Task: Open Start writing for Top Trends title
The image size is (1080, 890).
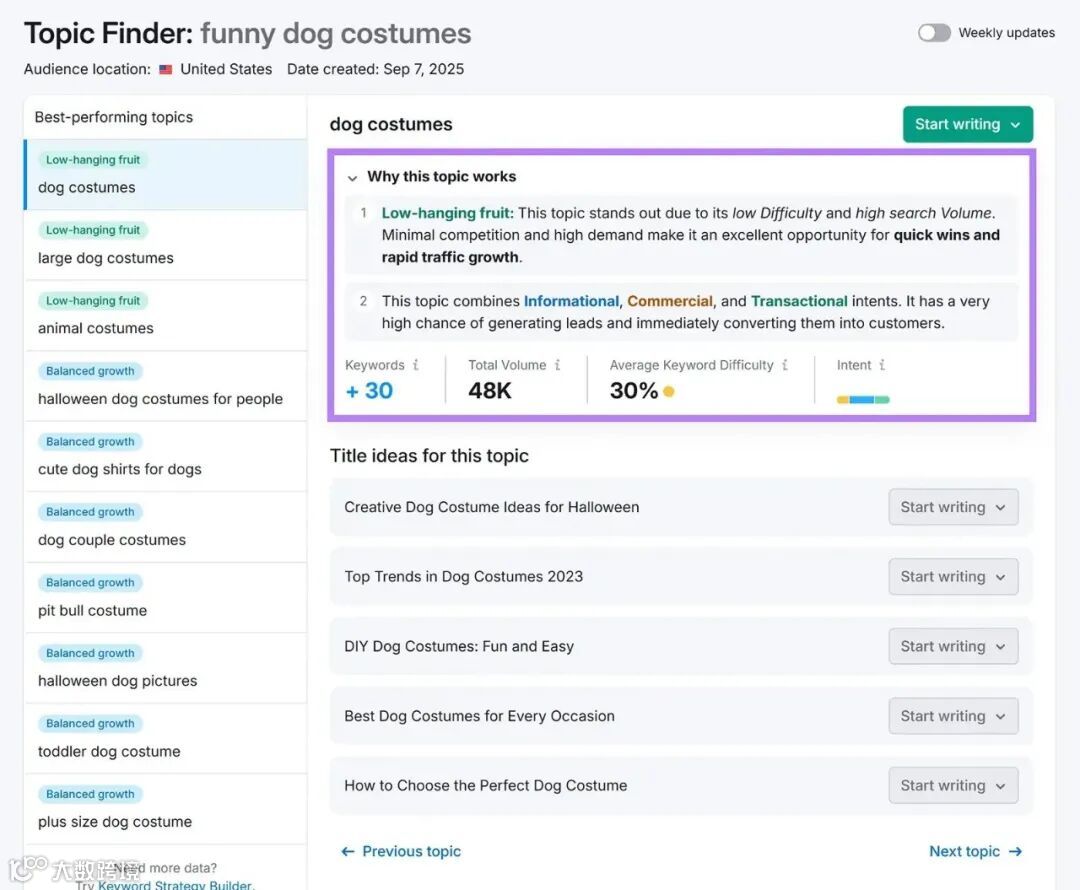Action: (x=953, y=577)
